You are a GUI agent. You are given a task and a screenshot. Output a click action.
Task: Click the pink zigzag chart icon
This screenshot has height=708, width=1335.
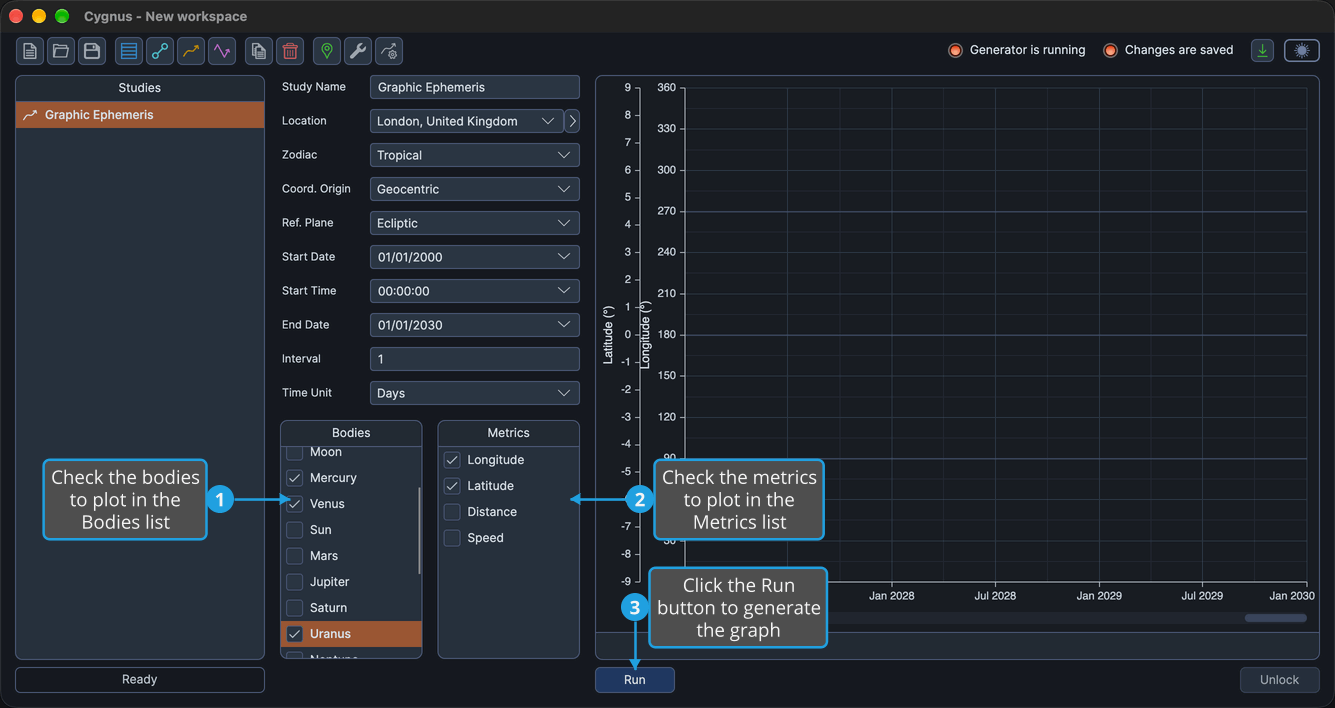click(x=222, y=51)
